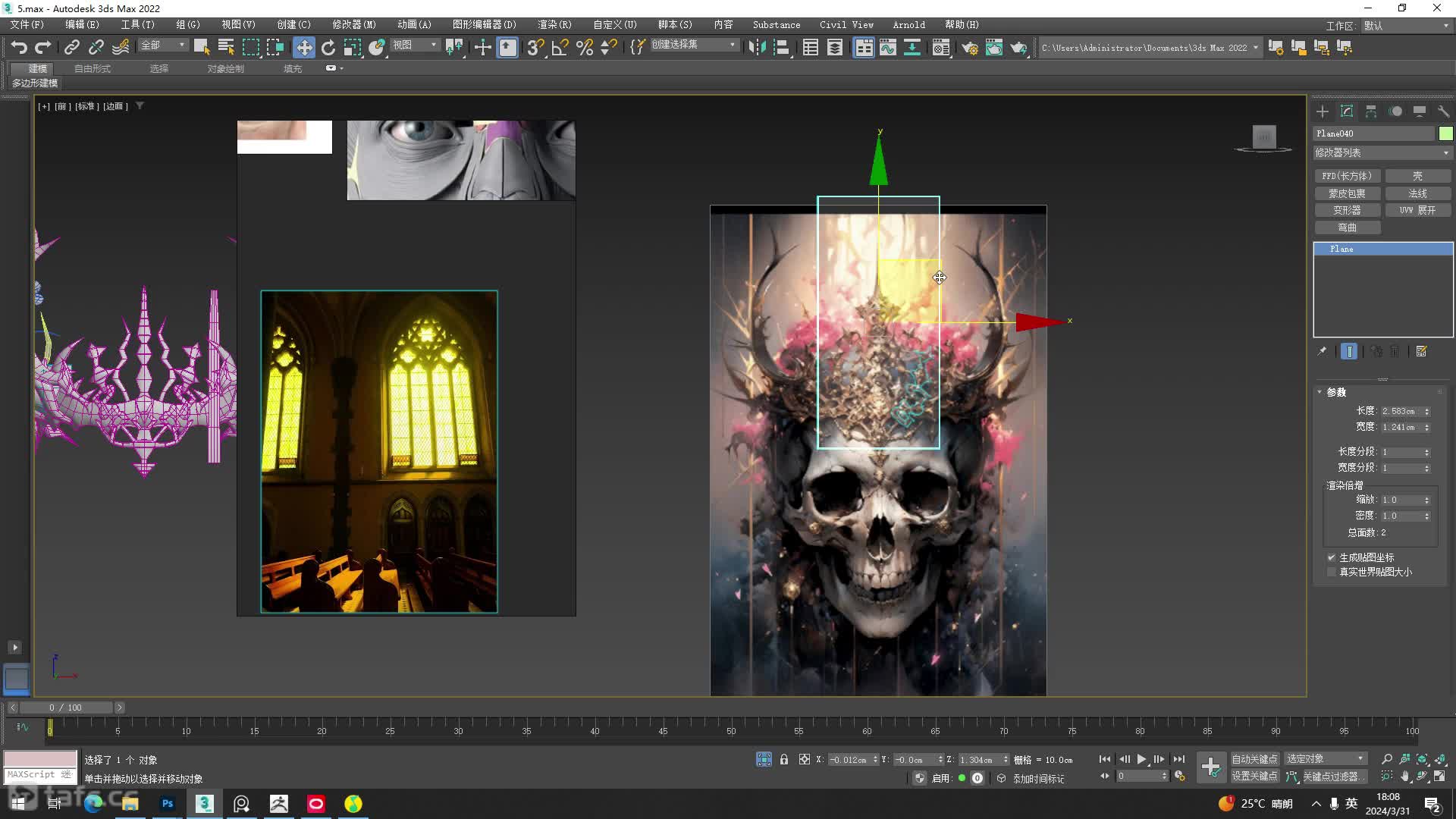
Task: Enable 真实世界贴图大小 checkbox
Action: 1332,572
